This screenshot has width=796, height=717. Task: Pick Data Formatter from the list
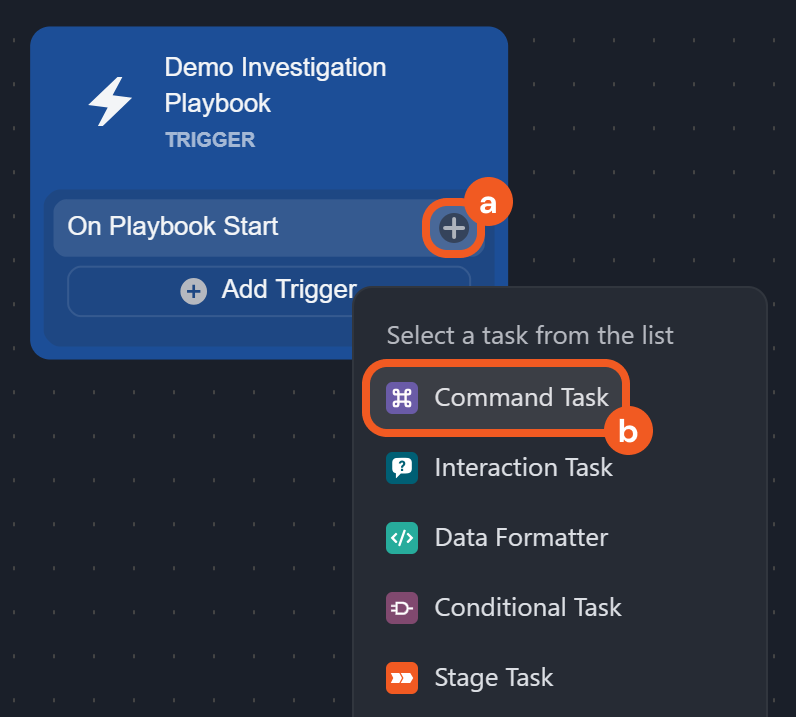[x=521, y=537]
